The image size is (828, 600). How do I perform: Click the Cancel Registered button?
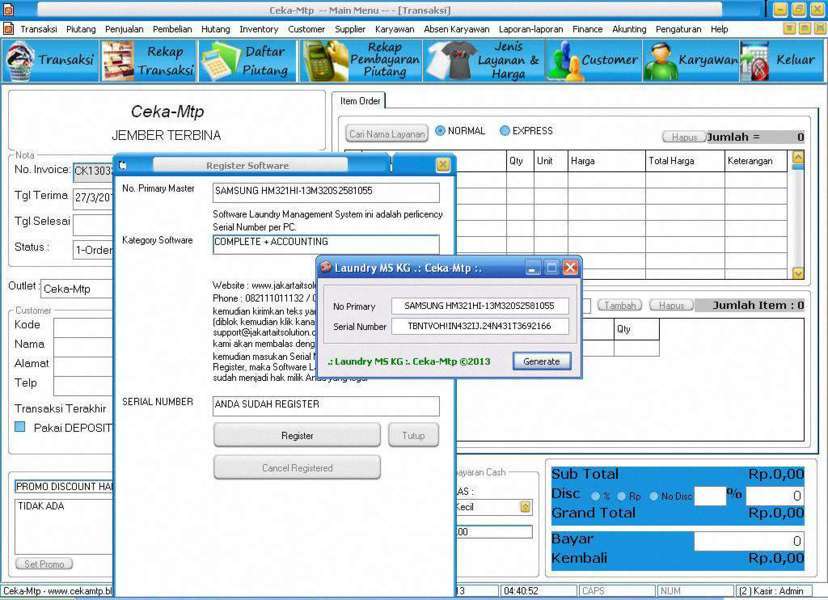297,467
